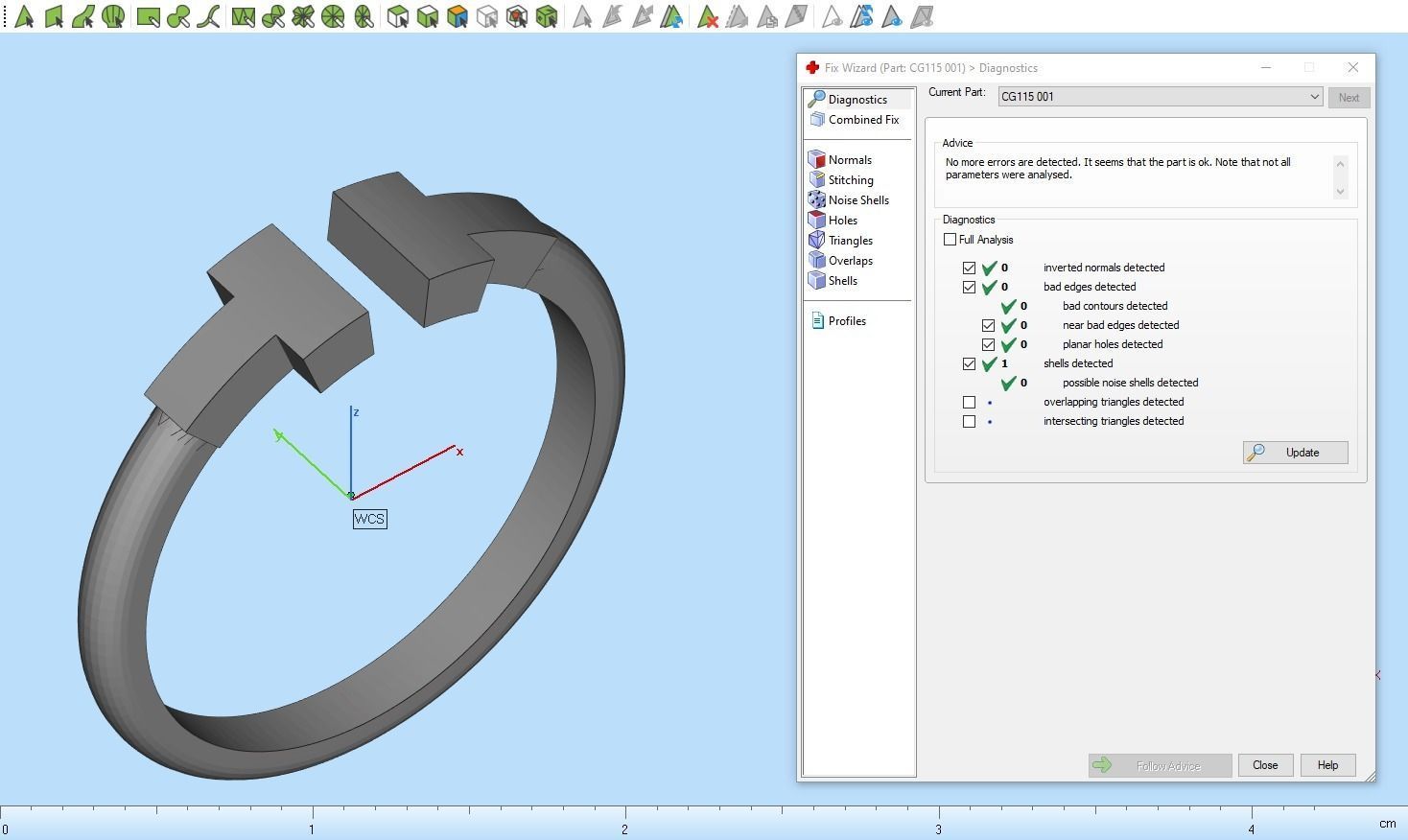Click the white triangle with eye icon

point(833,16)
